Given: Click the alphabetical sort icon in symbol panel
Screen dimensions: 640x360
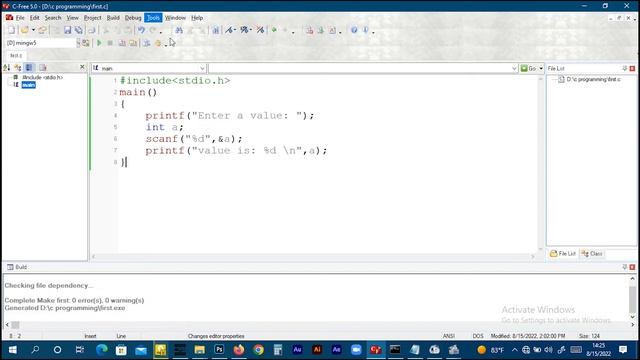Looking at the screenshot, I should point(7,68).
